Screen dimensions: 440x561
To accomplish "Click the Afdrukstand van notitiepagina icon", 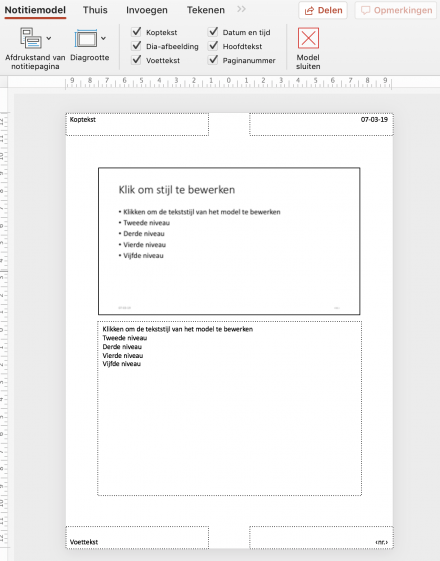I will point(30,38).
